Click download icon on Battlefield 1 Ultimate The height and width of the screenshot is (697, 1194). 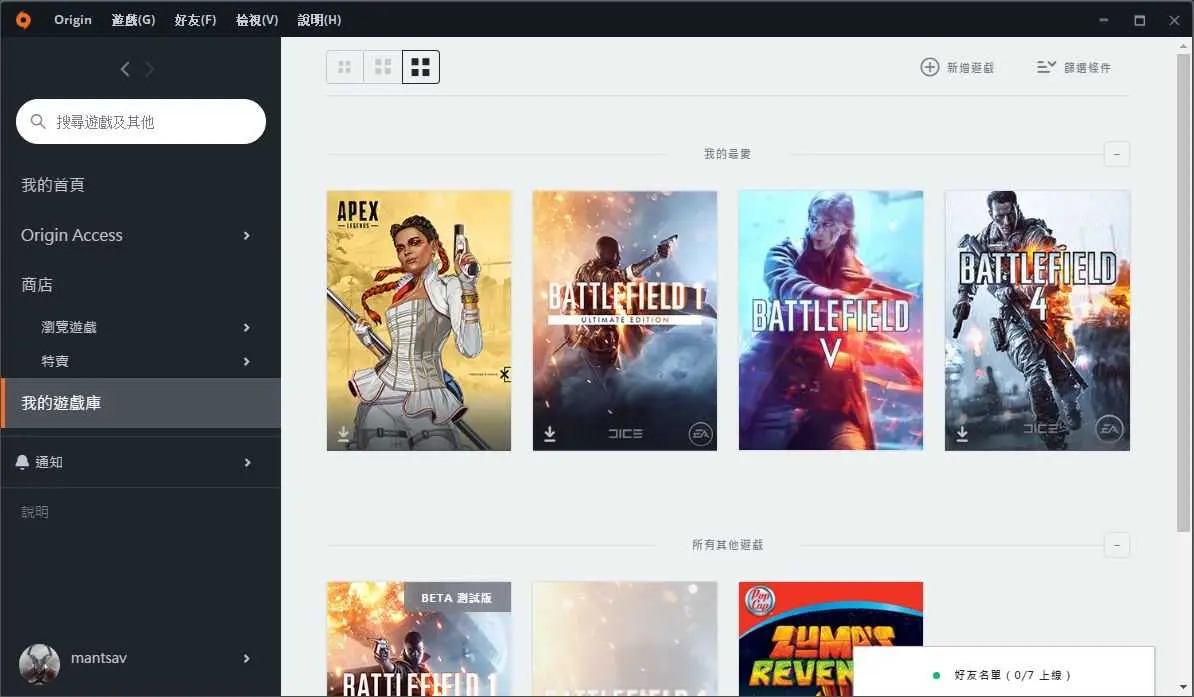[550, 433]
